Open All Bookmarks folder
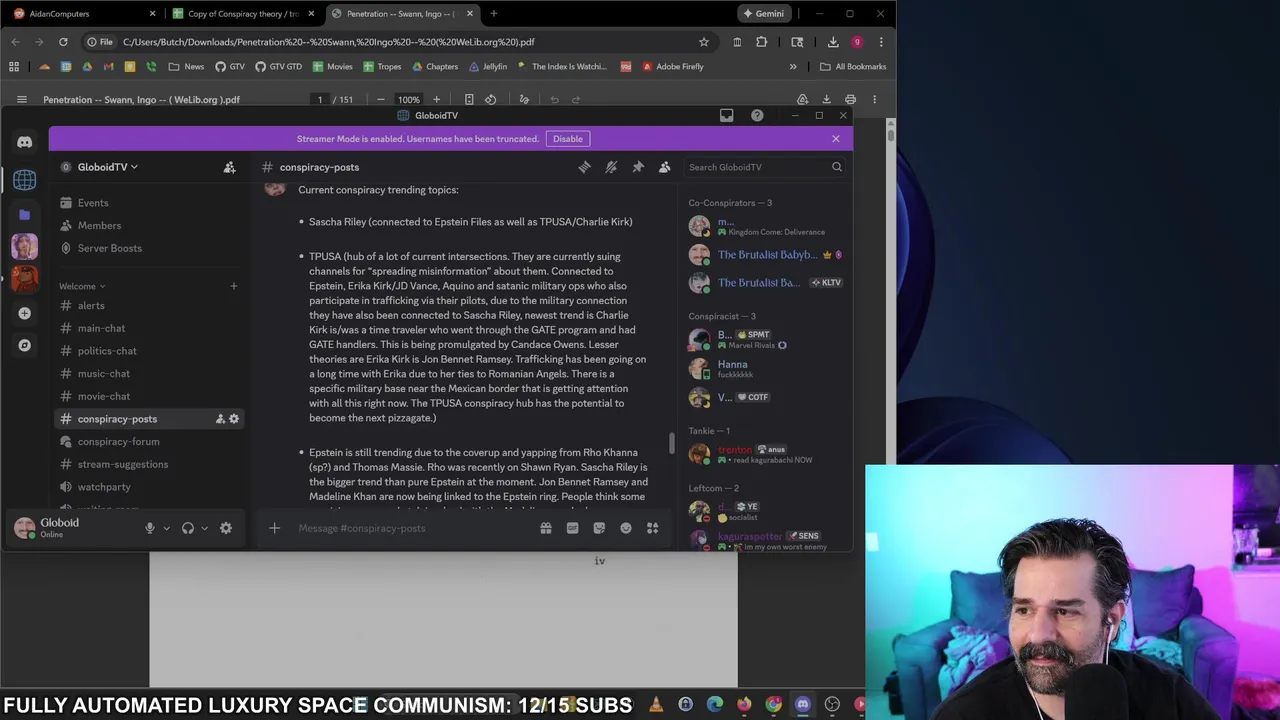This screenshot has width=1280, height=720. point(853,67)
